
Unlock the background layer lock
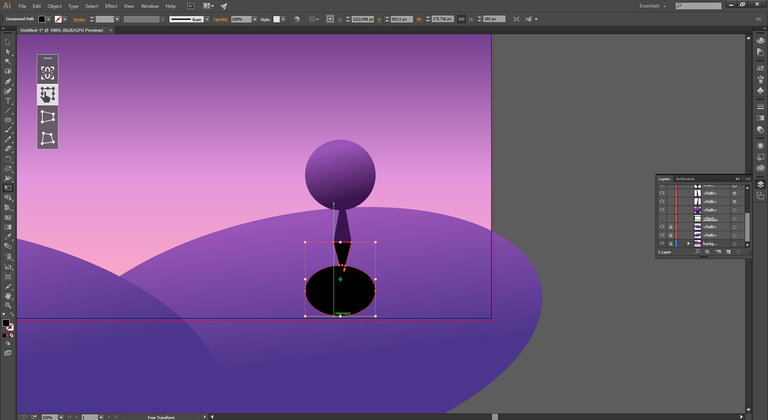pyautogui.click(x=671, y=243)
